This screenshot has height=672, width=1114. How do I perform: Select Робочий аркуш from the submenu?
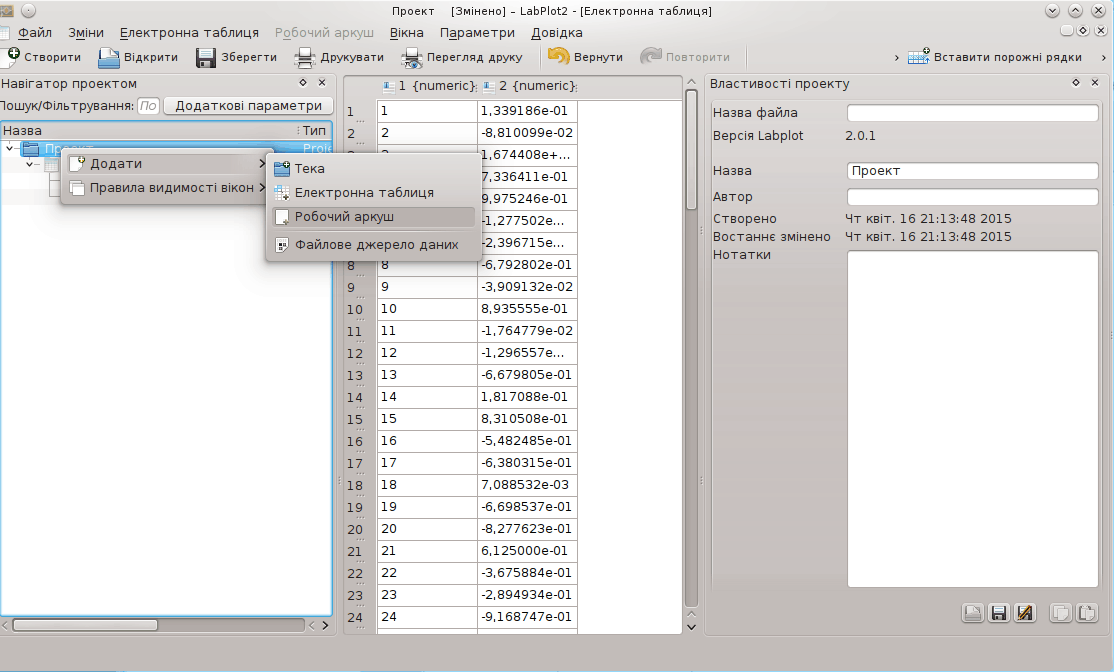click(x=344, y=216)
